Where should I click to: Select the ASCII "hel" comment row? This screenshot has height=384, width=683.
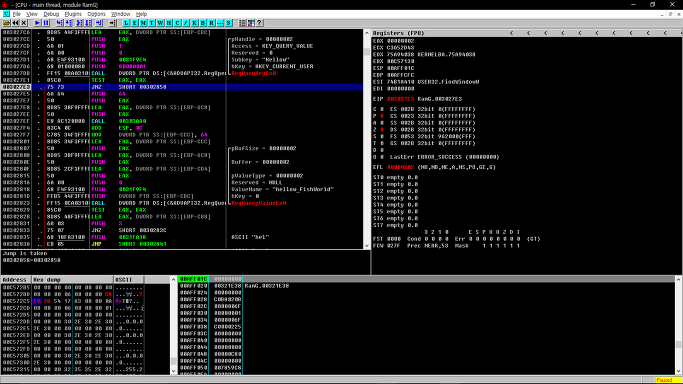click(250, 237)
